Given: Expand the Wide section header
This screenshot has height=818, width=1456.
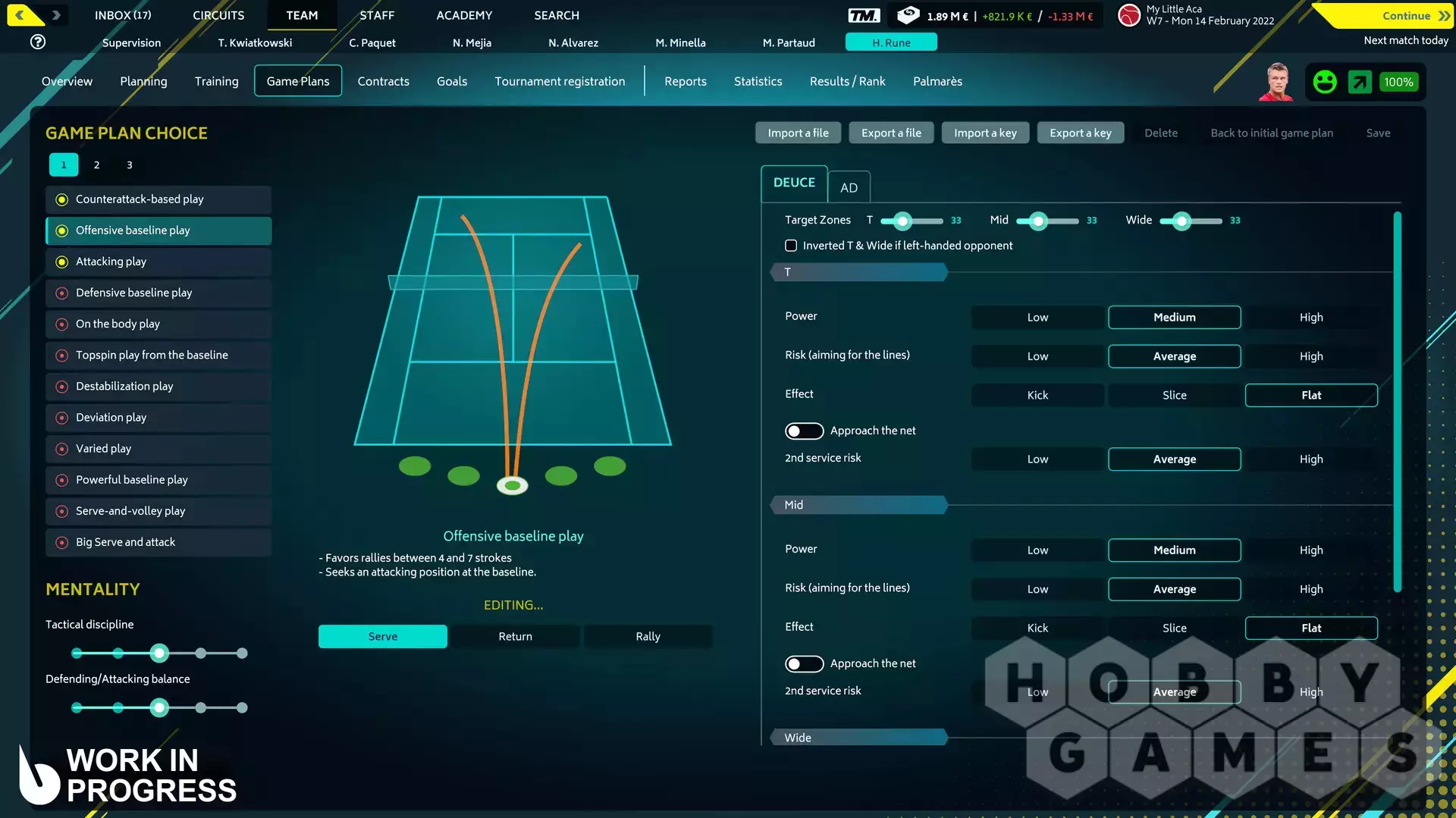Looking at the screenshot, I should [858, 738].
